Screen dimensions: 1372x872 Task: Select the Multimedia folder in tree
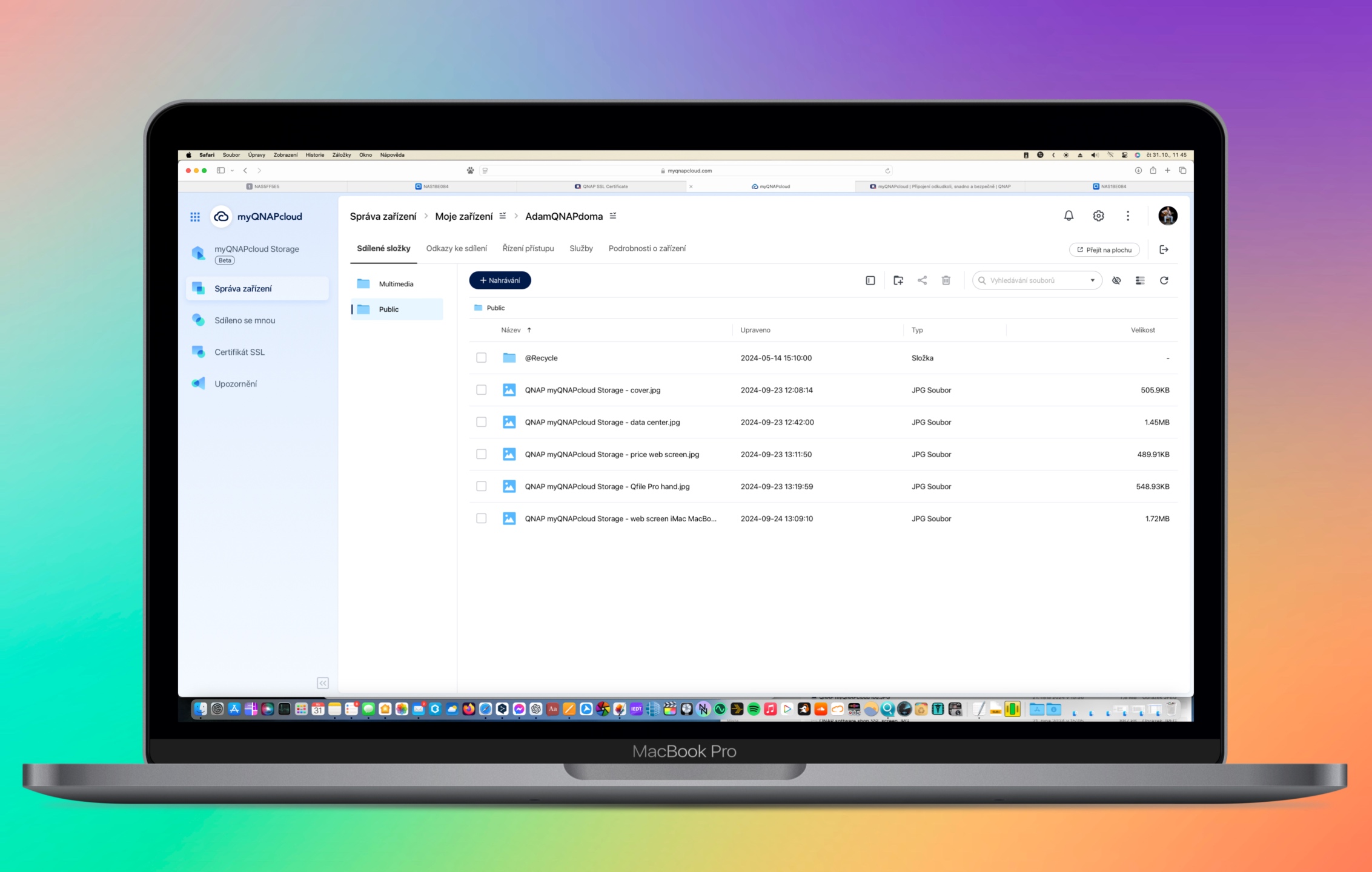(x=396, y=284)
